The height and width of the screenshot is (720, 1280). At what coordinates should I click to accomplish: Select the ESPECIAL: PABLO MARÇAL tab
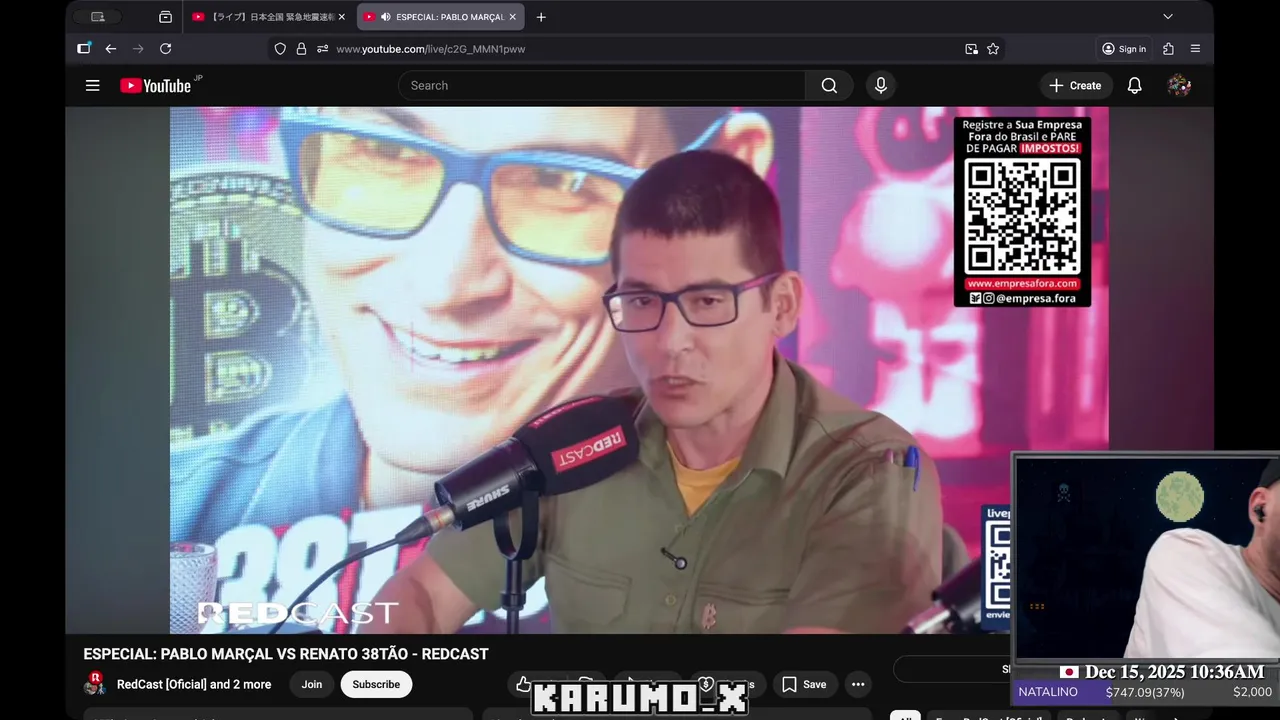441,17
